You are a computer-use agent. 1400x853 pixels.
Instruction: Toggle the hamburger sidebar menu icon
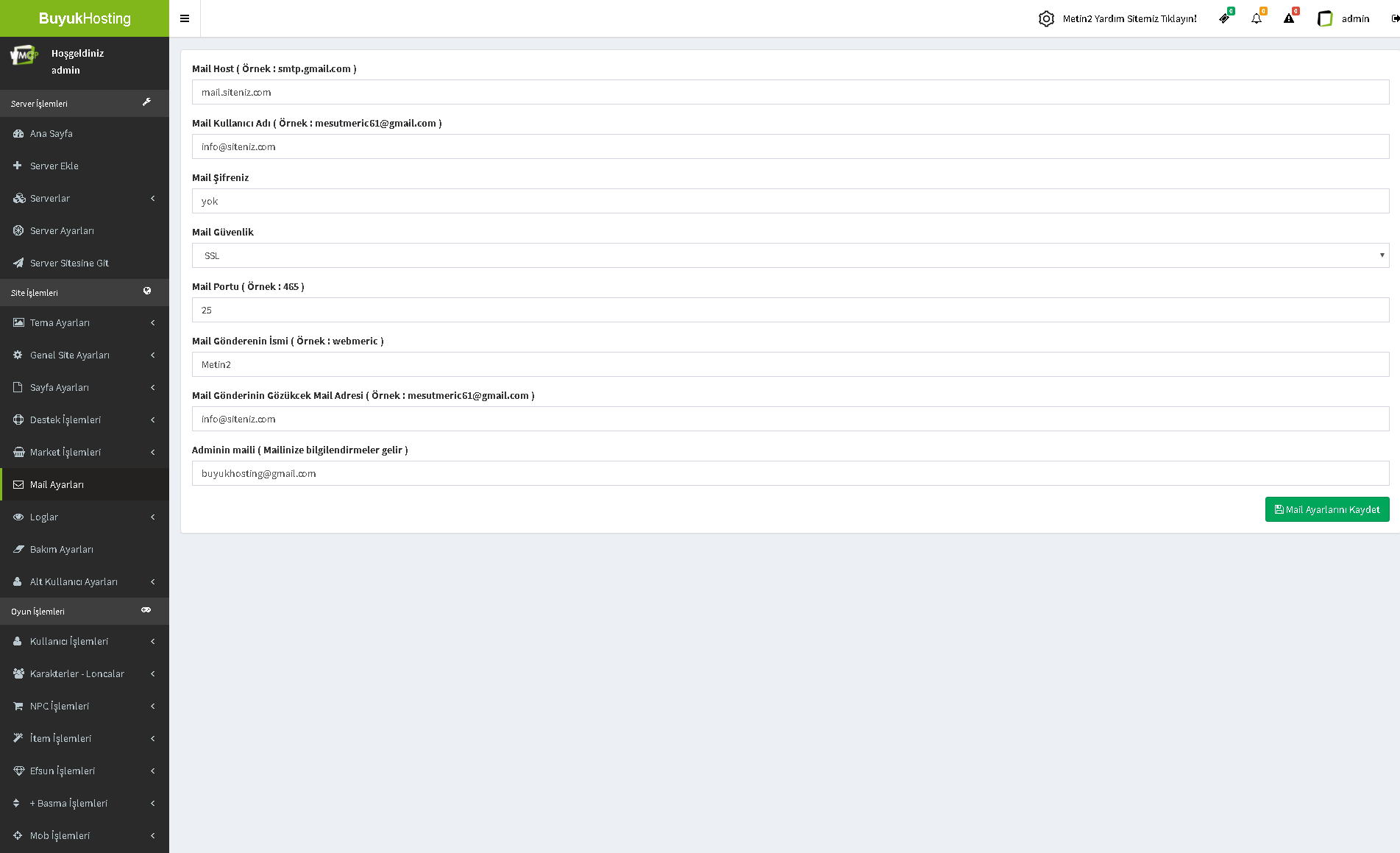(x=185, y=18)
